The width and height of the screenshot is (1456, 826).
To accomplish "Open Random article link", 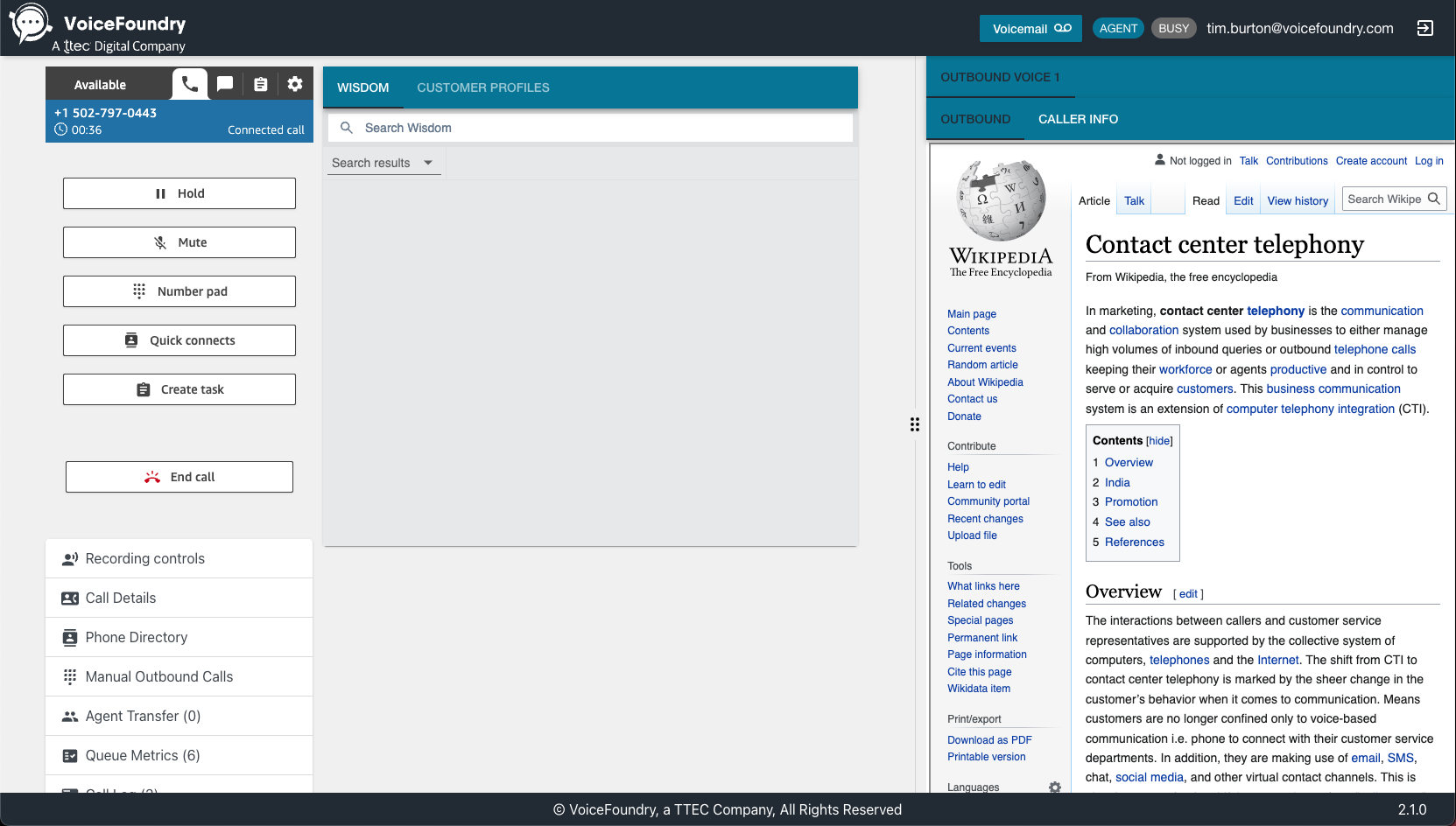I will point(982,365).
